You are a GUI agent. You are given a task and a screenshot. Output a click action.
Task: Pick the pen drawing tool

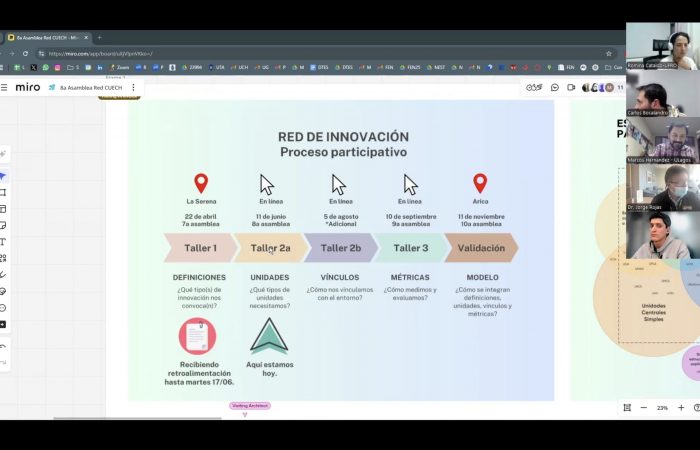(3, 274)
